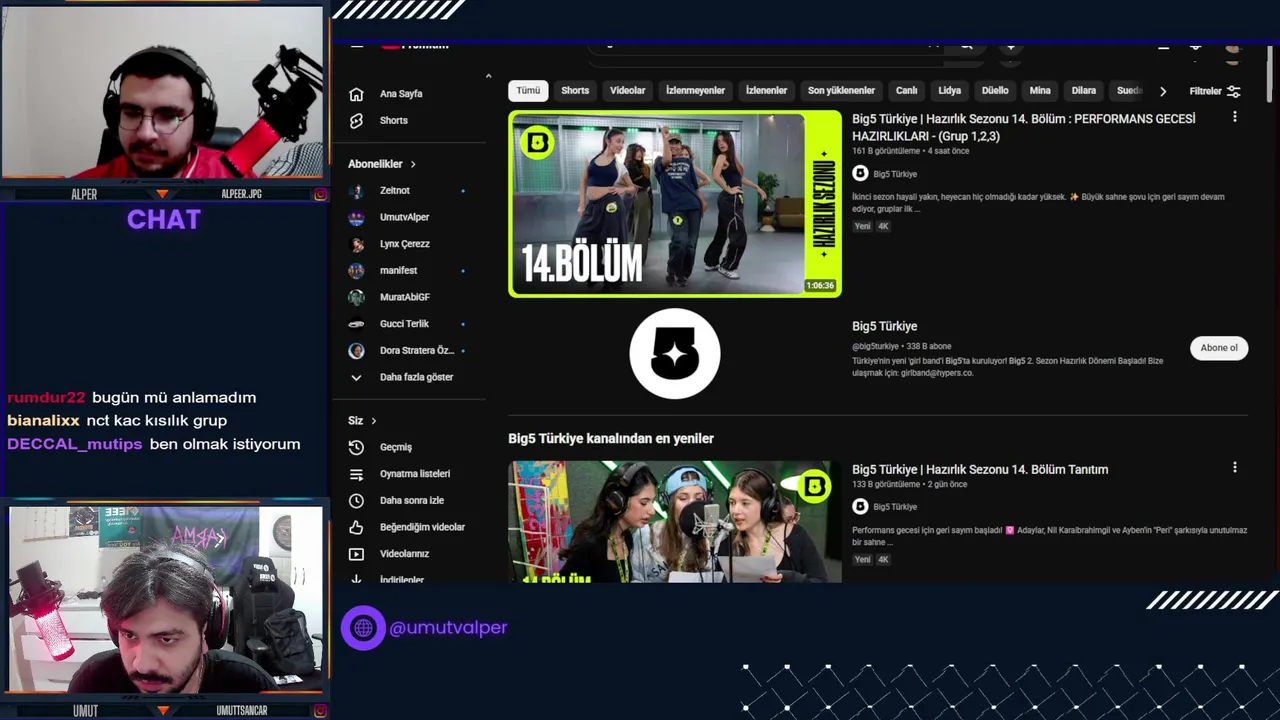Open Big5 Türkiye large channel logo
This screenshot has width=1280, height=720.
tap(675, 354)
